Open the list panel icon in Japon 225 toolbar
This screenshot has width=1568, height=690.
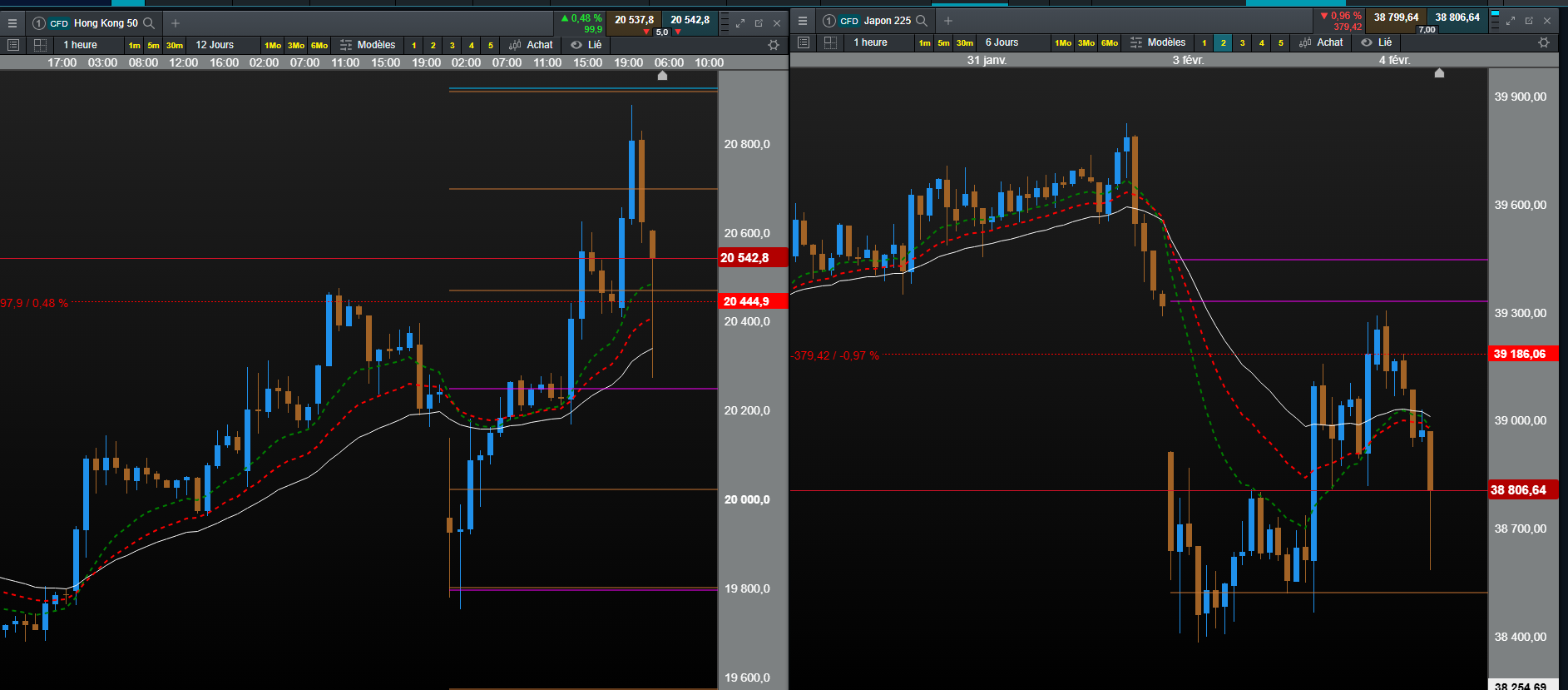click(804, 42)
